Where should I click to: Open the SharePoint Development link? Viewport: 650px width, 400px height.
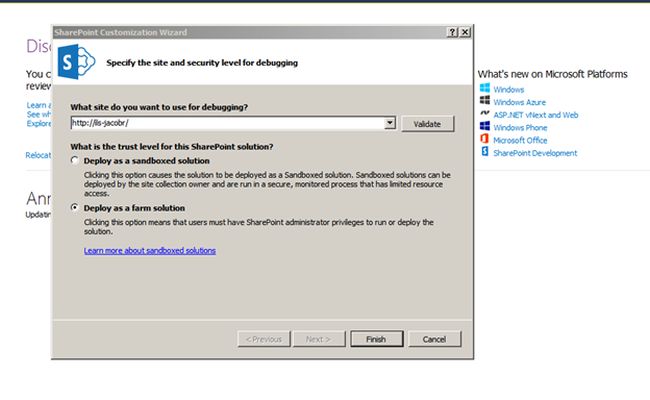pyautogui.click(x=535, y=153)
